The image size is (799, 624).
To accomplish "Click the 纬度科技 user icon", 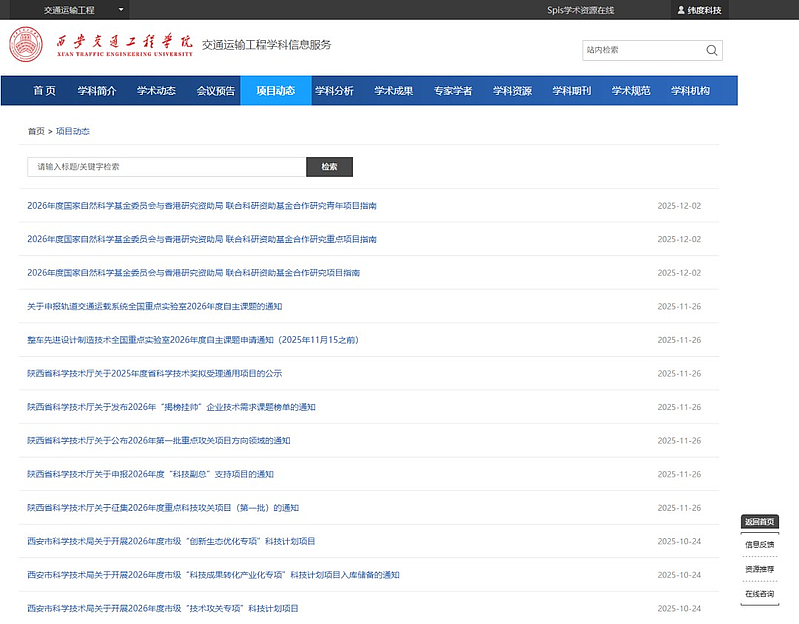I will [x=682, y=10].
